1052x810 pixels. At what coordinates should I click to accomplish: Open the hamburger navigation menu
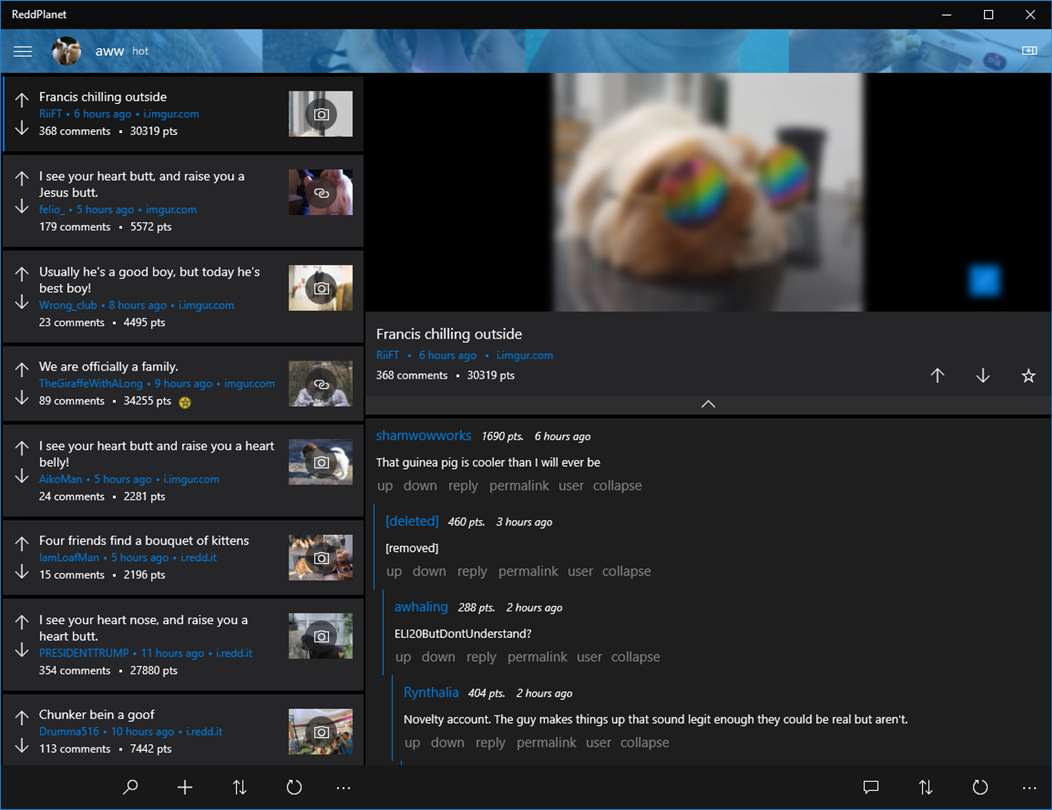click(23, 51)
